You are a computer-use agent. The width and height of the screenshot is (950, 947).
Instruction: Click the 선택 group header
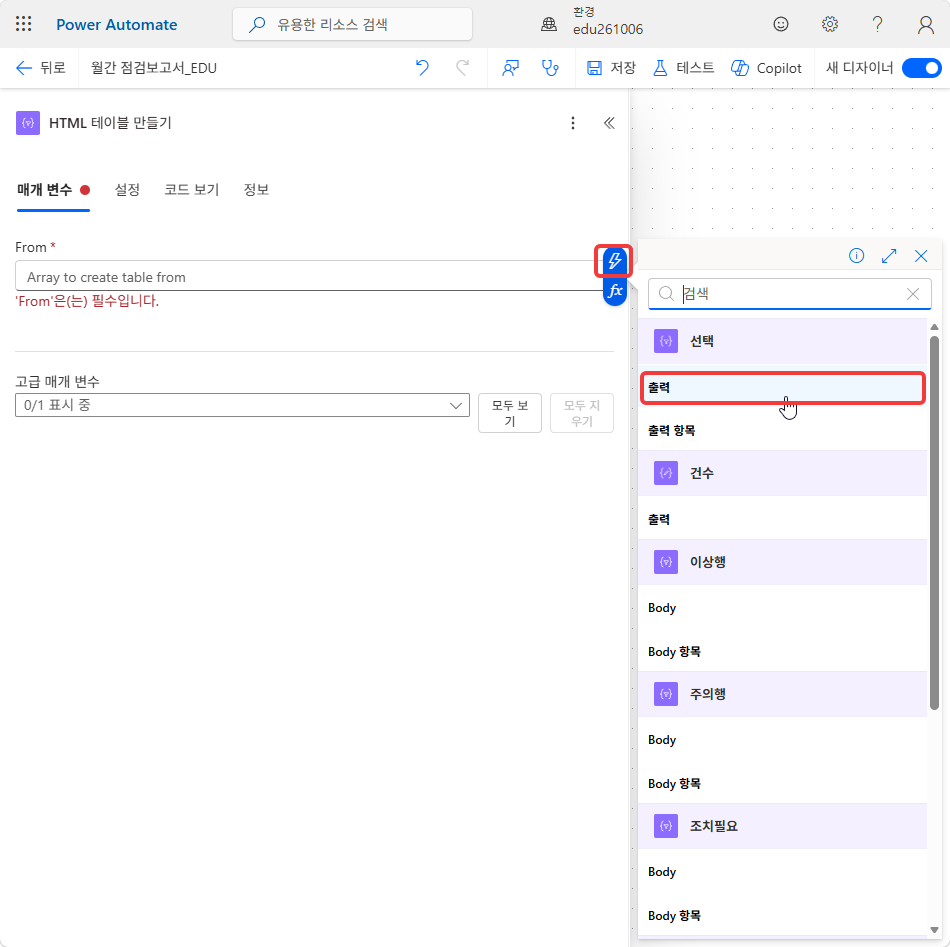[x=782, y=341]
